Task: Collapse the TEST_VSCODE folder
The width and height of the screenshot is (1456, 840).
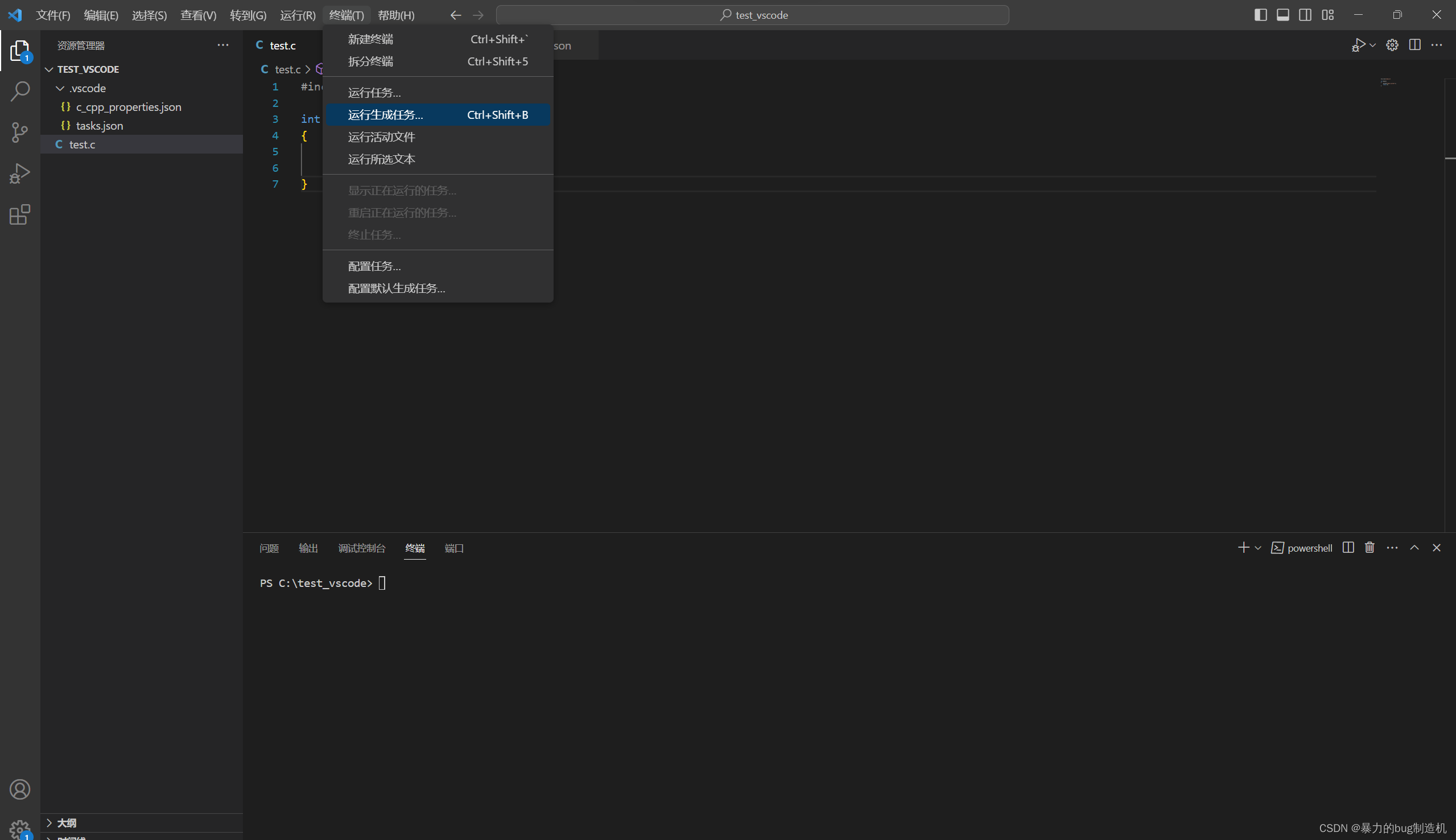Action: [141, 69]
